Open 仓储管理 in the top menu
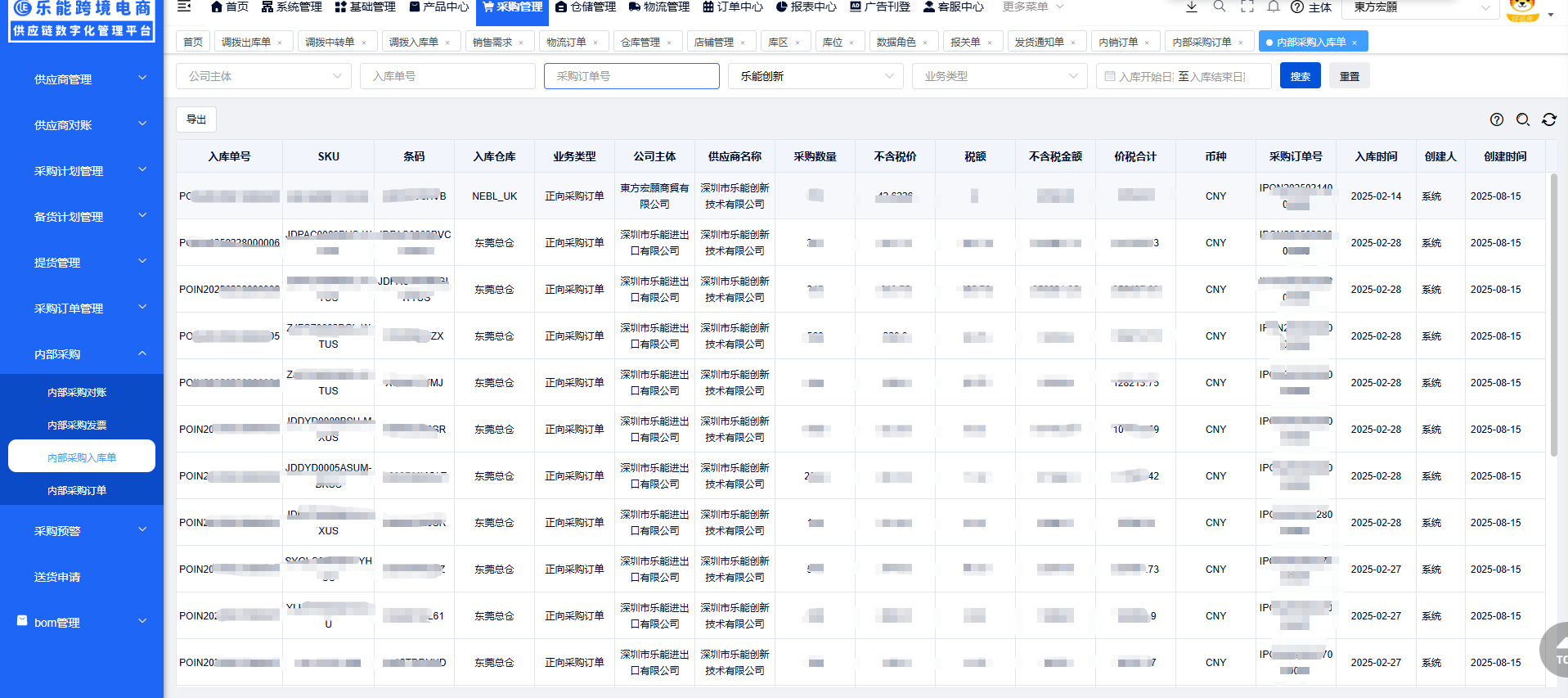Image resolution: width=1568 pixels, height=698 pixels. point(586,7)
